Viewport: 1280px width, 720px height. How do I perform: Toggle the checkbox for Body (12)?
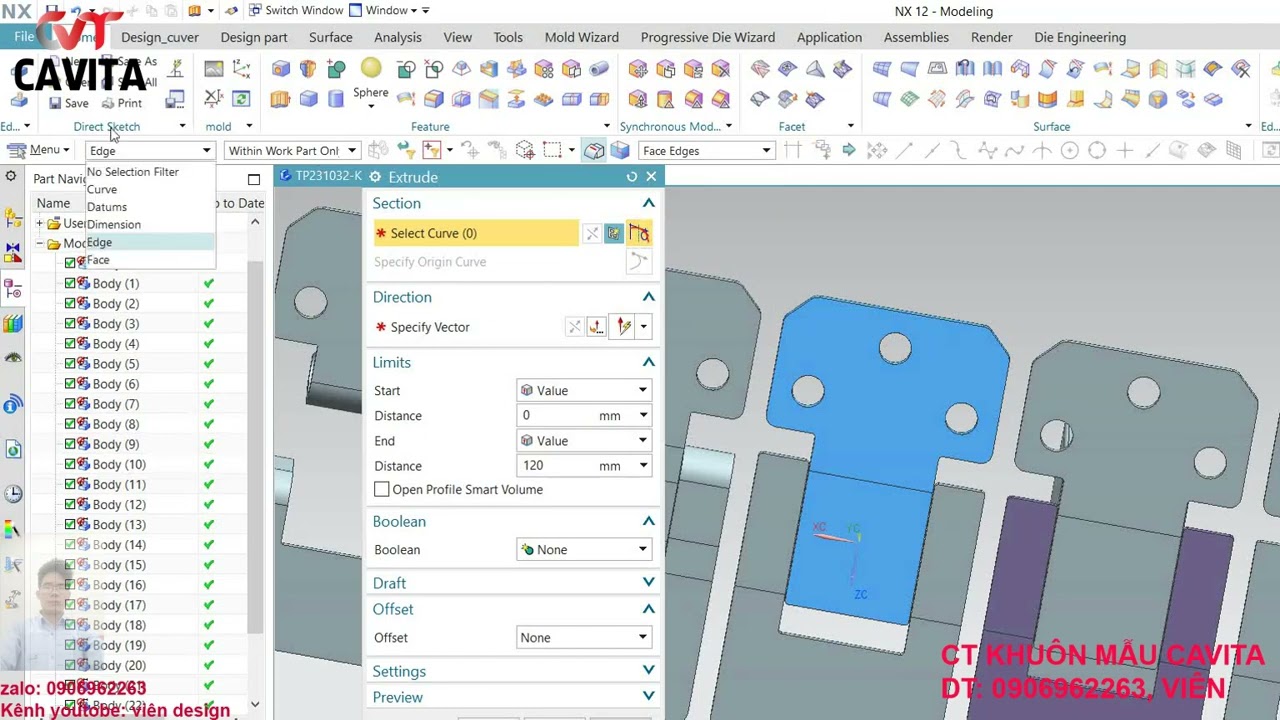70,504
